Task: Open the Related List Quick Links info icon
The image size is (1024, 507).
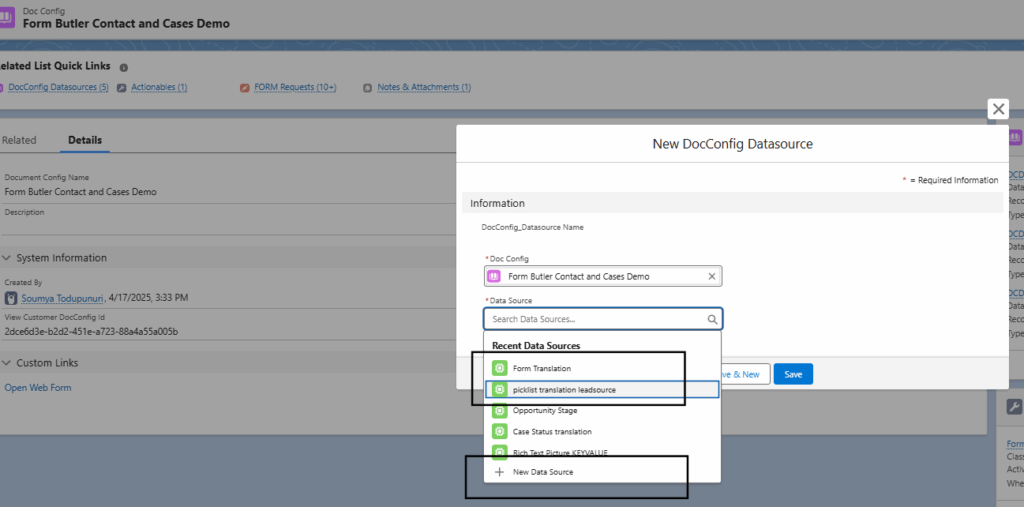Action: 124,67
